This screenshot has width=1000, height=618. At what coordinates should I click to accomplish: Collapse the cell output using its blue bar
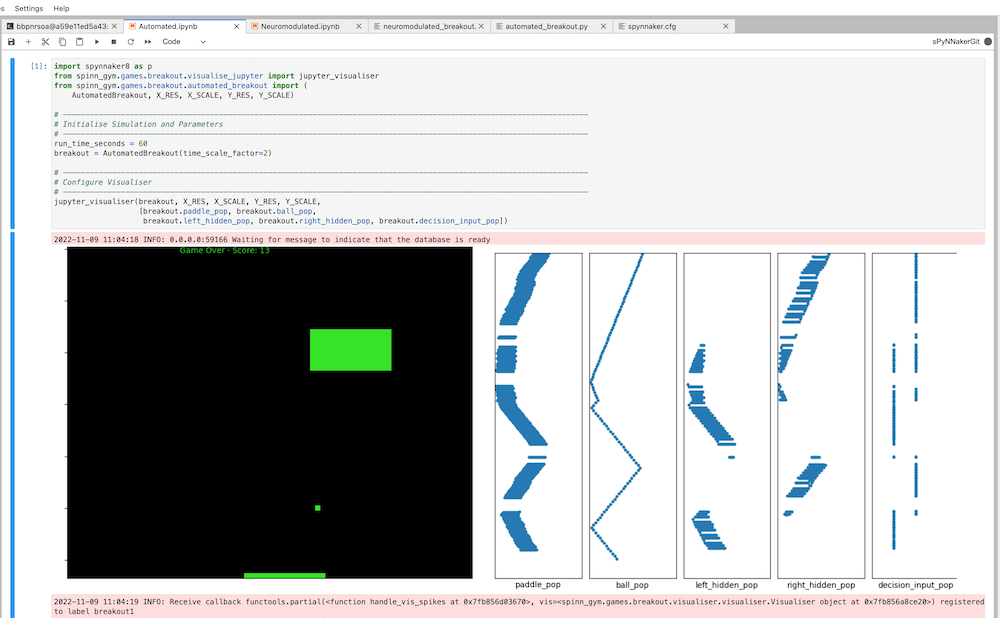(x=12, y=425)
